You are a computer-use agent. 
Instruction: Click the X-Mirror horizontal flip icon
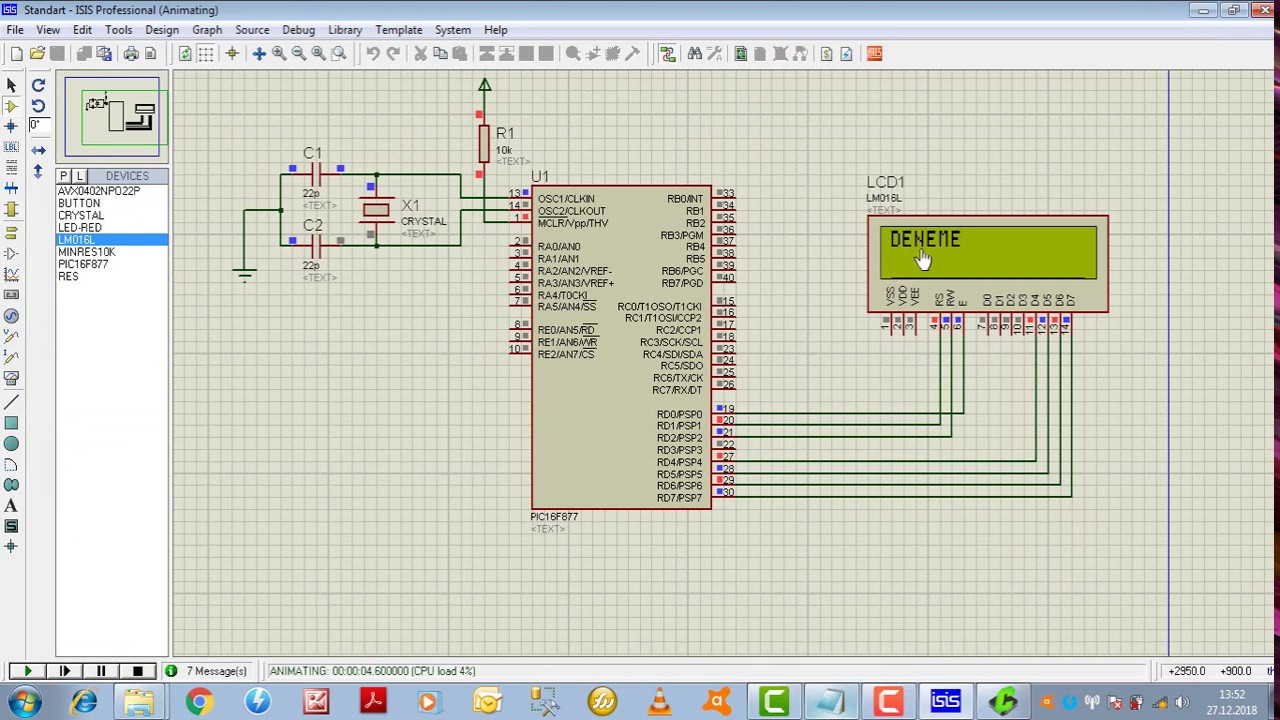click(38, 150)
